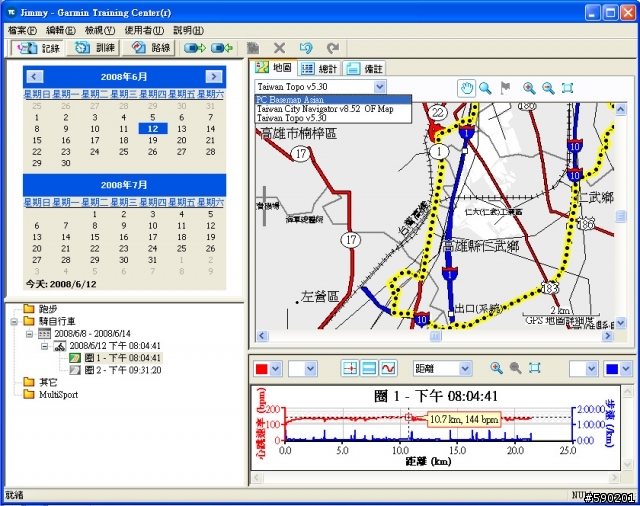Click the delete X toolbar icon
640x506 pixels.
pos(279,48)
